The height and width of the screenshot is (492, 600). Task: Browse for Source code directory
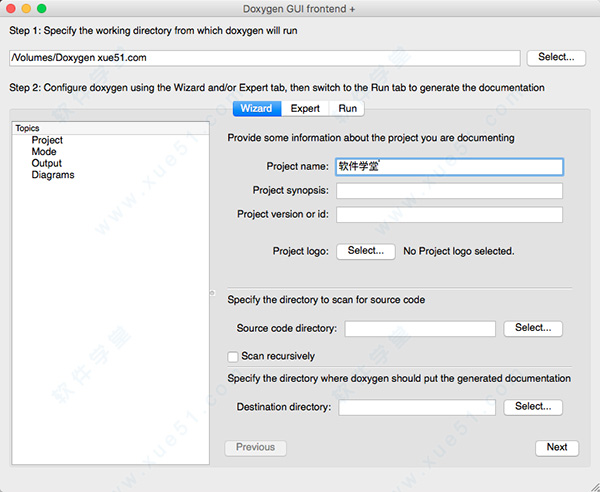(533, 328)
